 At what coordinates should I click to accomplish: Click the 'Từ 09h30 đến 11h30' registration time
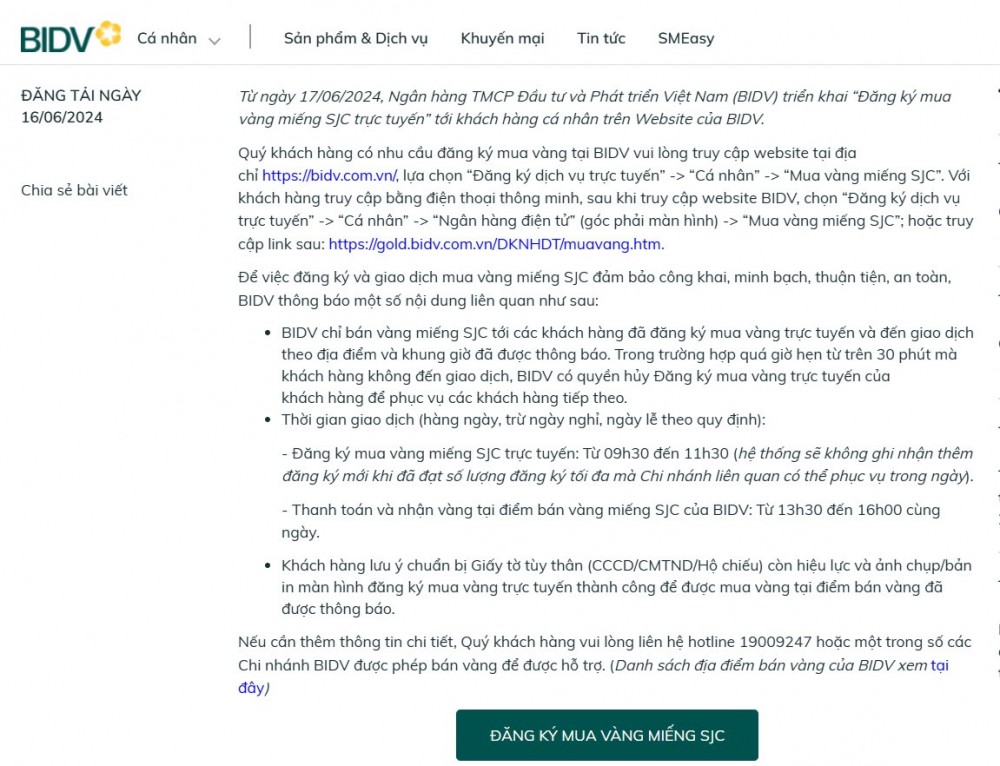[656, 453]
